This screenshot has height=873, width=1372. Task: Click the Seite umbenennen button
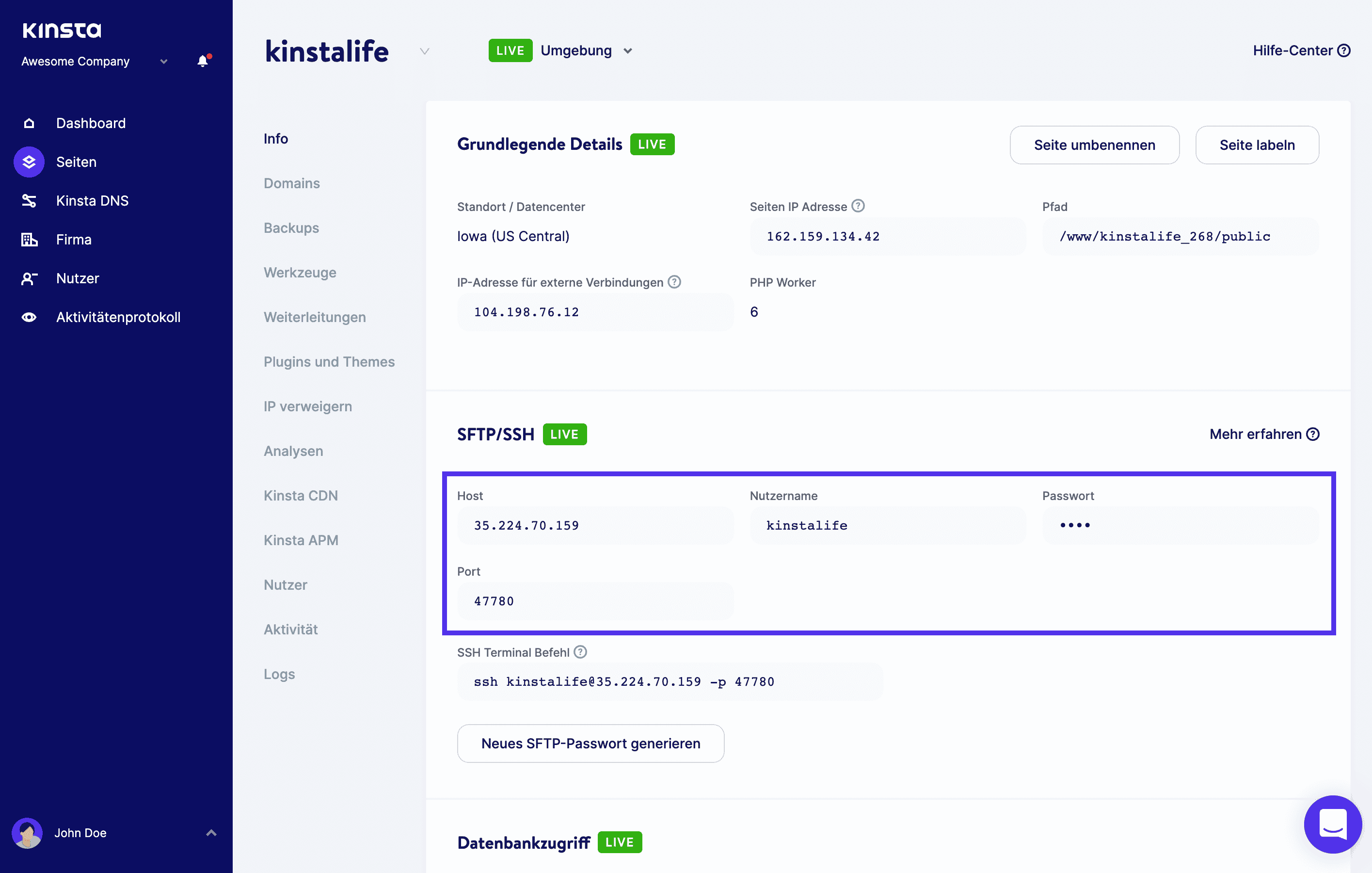click(x=1094, y=145)
